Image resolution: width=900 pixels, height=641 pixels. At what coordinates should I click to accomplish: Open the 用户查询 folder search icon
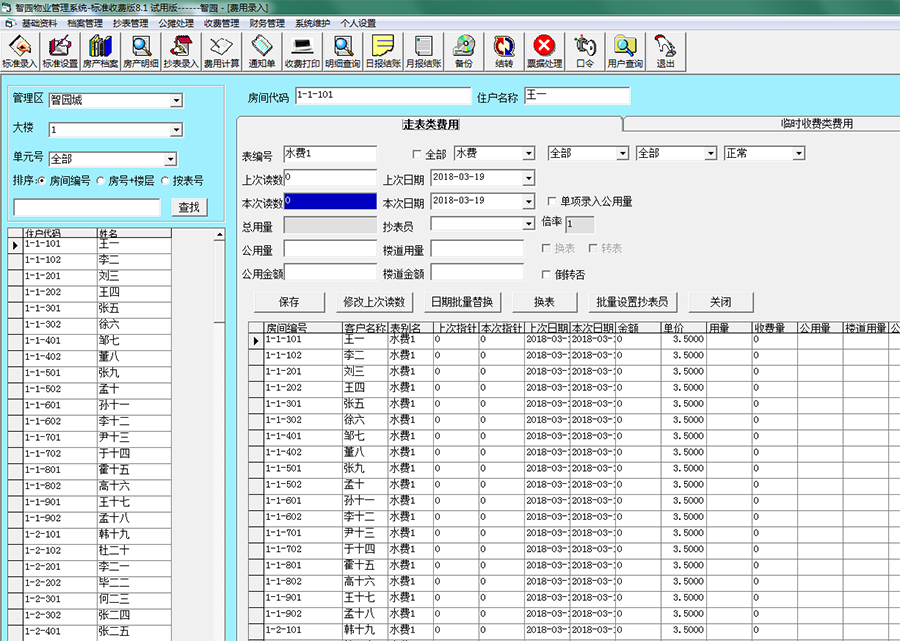point(625,51)
